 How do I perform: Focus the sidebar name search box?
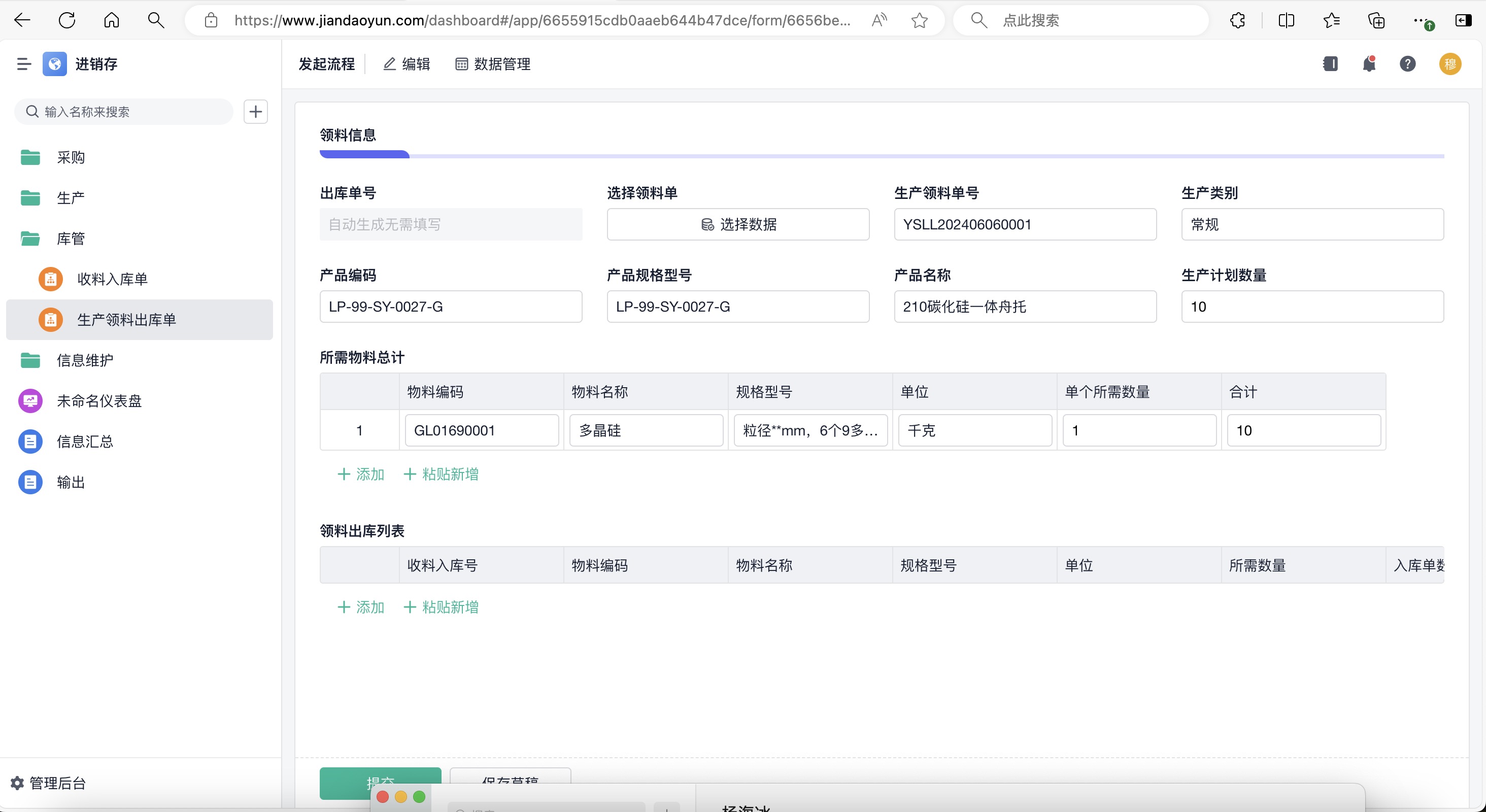point(123,111)
